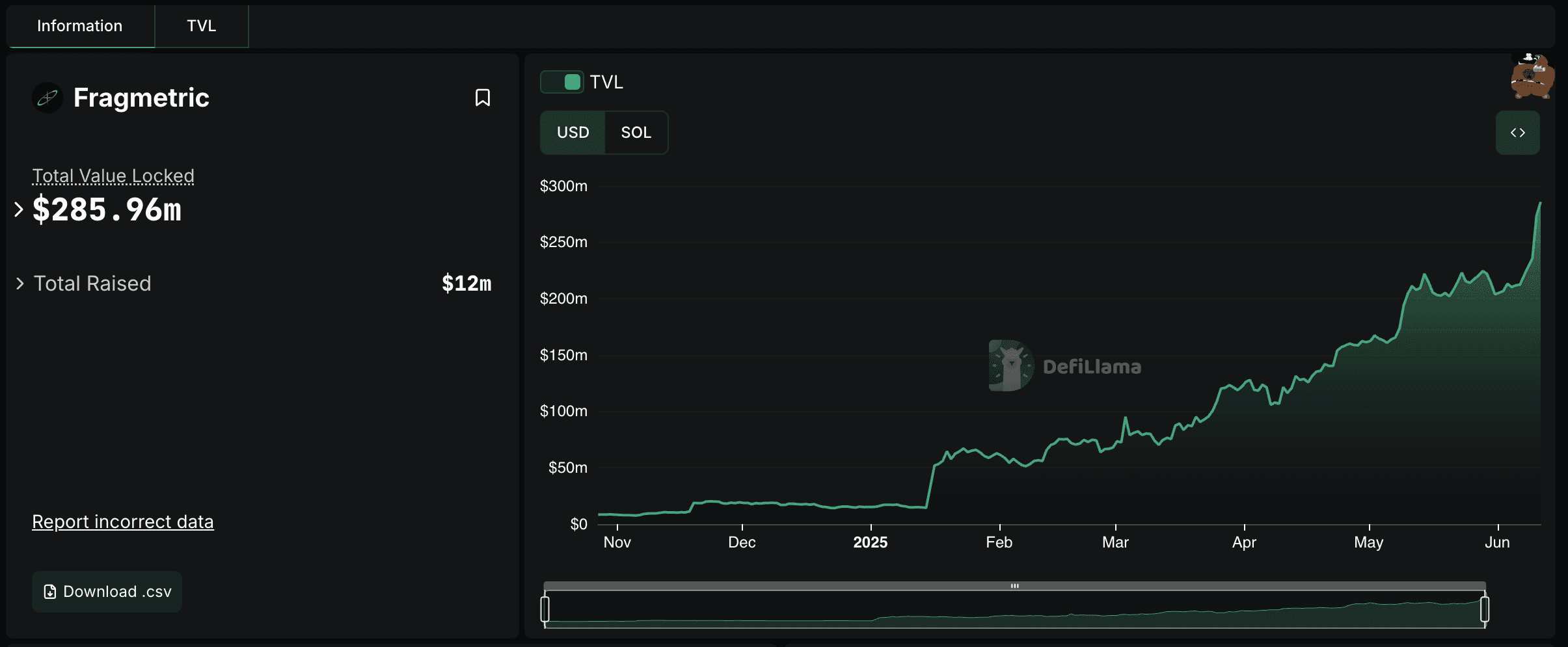Click the May axis label

click(x=1369, y=542)
